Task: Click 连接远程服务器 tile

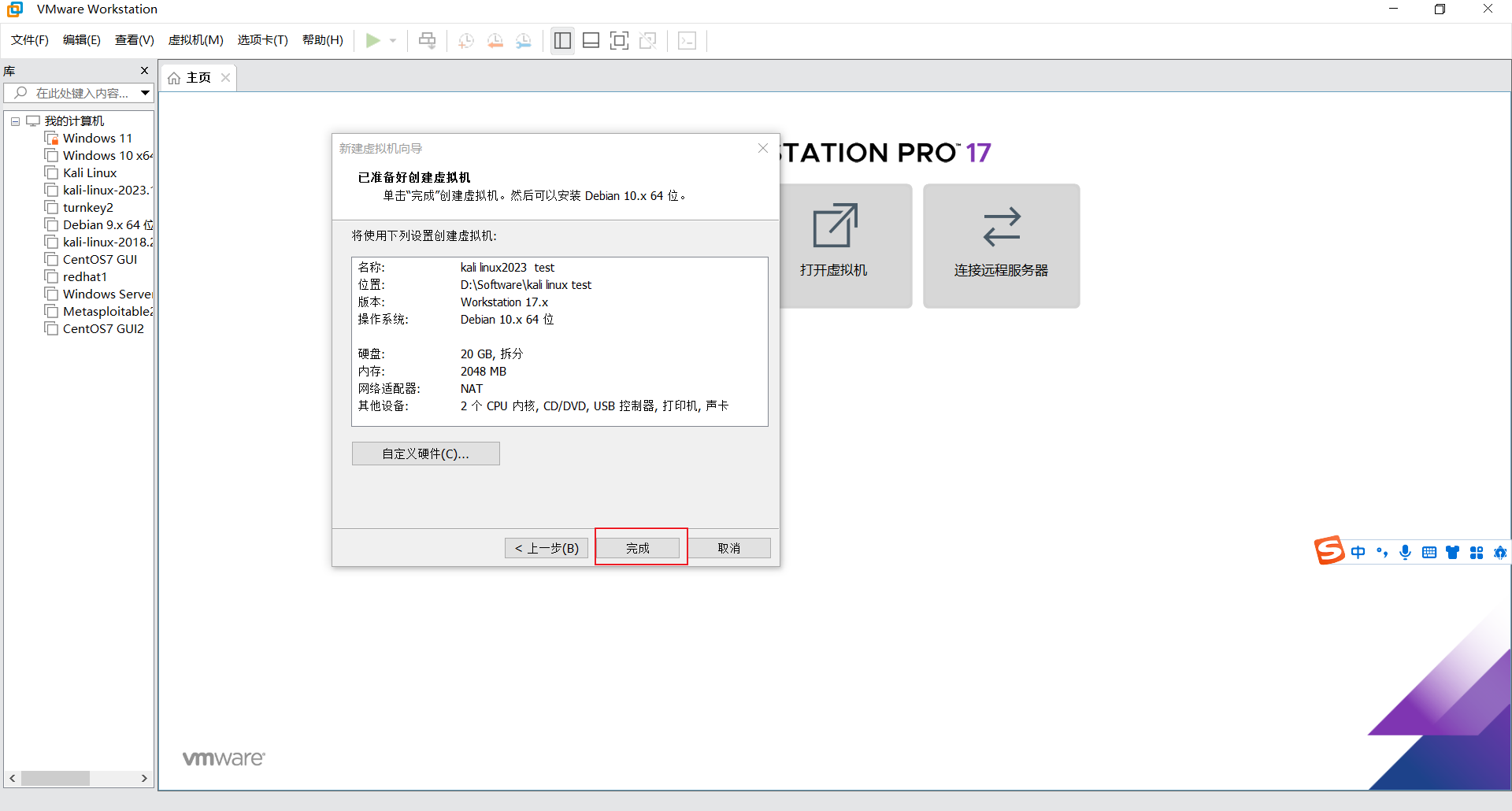Action: (1002, 246)
